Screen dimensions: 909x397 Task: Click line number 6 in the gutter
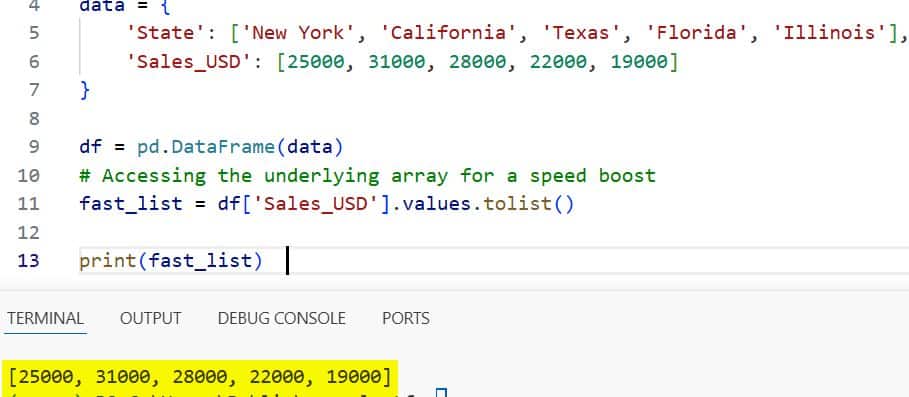(34, 61)
